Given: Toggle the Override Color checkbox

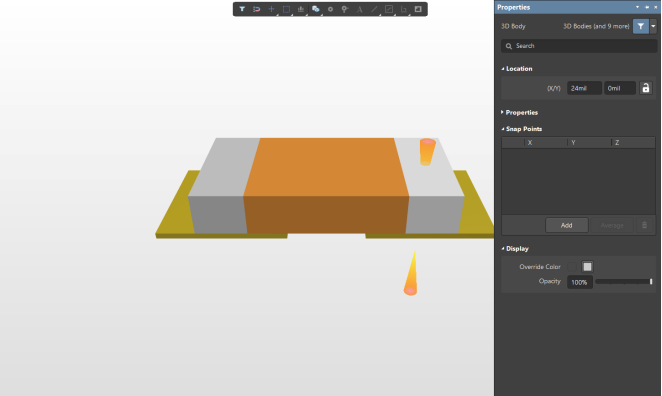Looking at the screenshot, I should point(572,266).
